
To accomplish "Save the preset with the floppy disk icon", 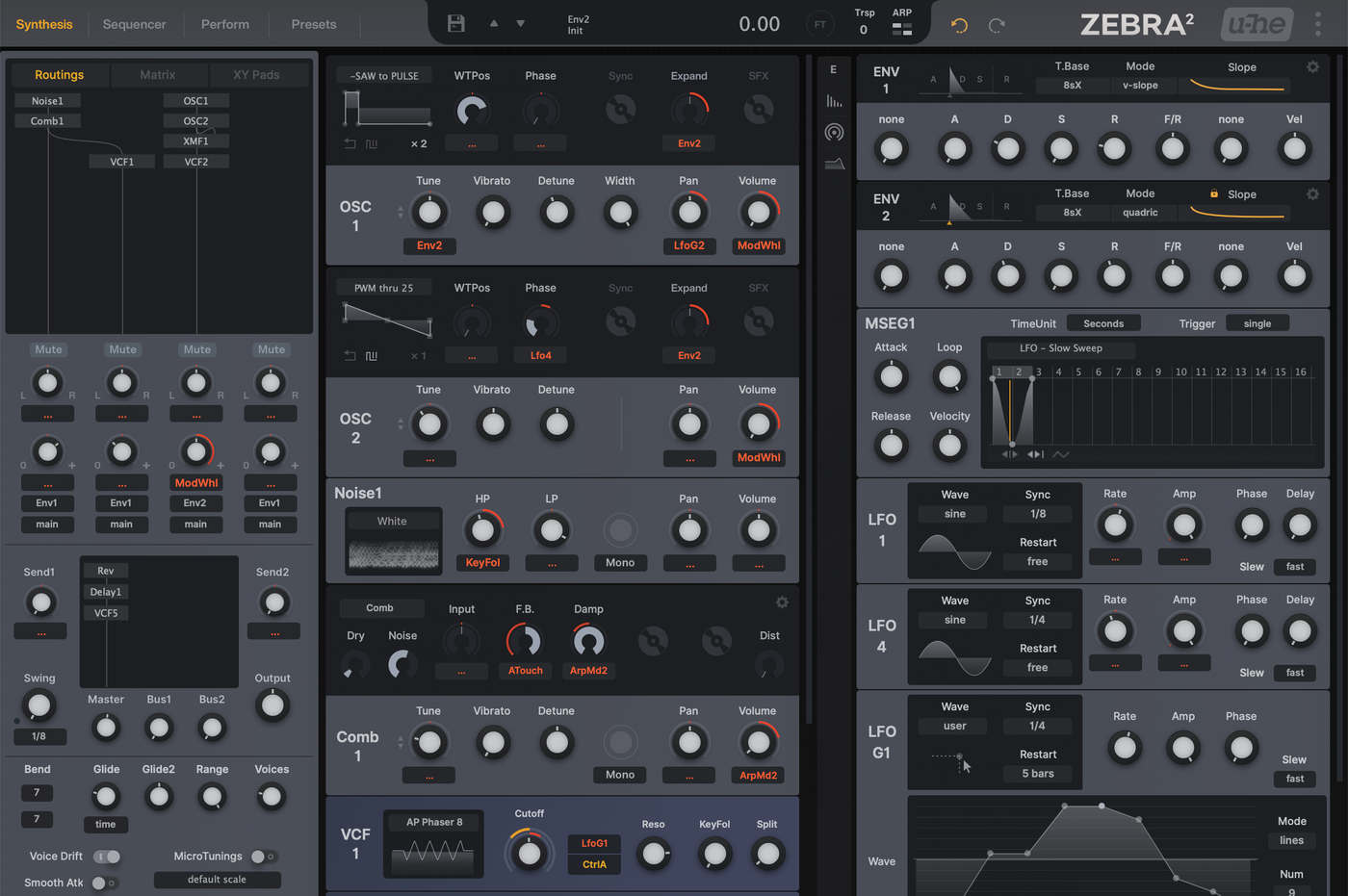I will point(456,24).
